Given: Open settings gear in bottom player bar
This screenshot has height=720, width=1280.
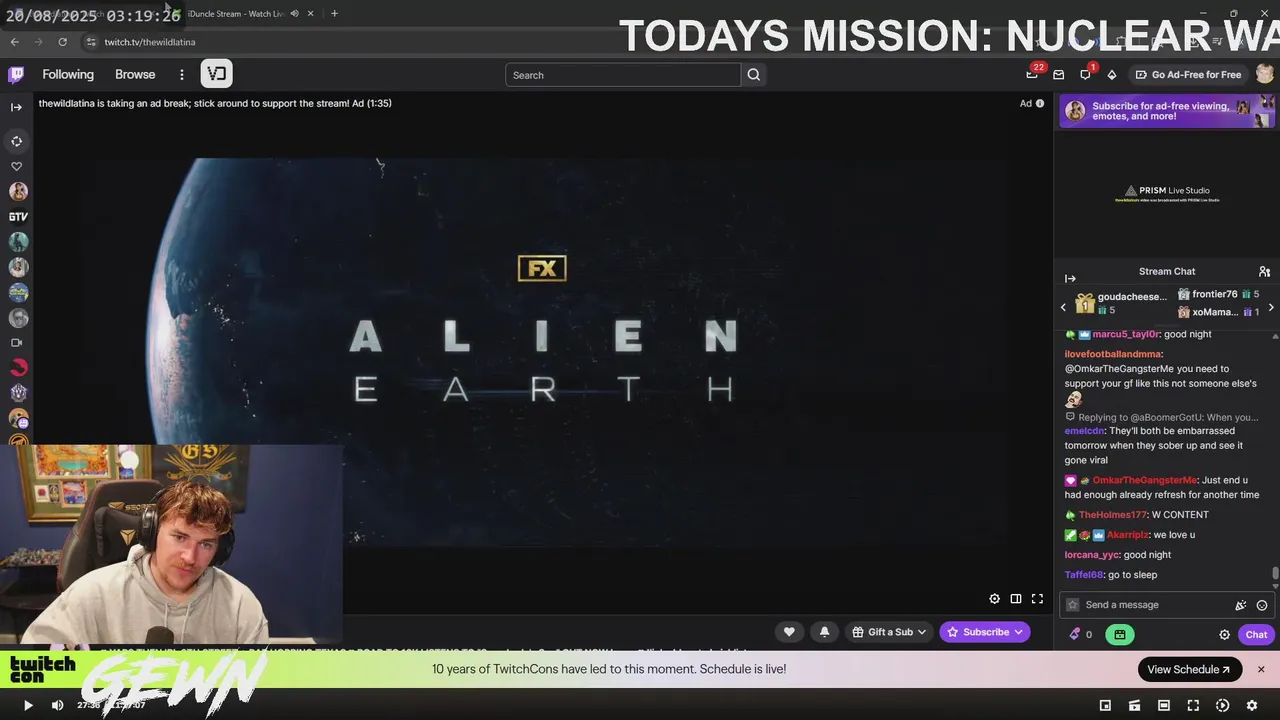Looking at the screenshot, I should coord(1252,705).
